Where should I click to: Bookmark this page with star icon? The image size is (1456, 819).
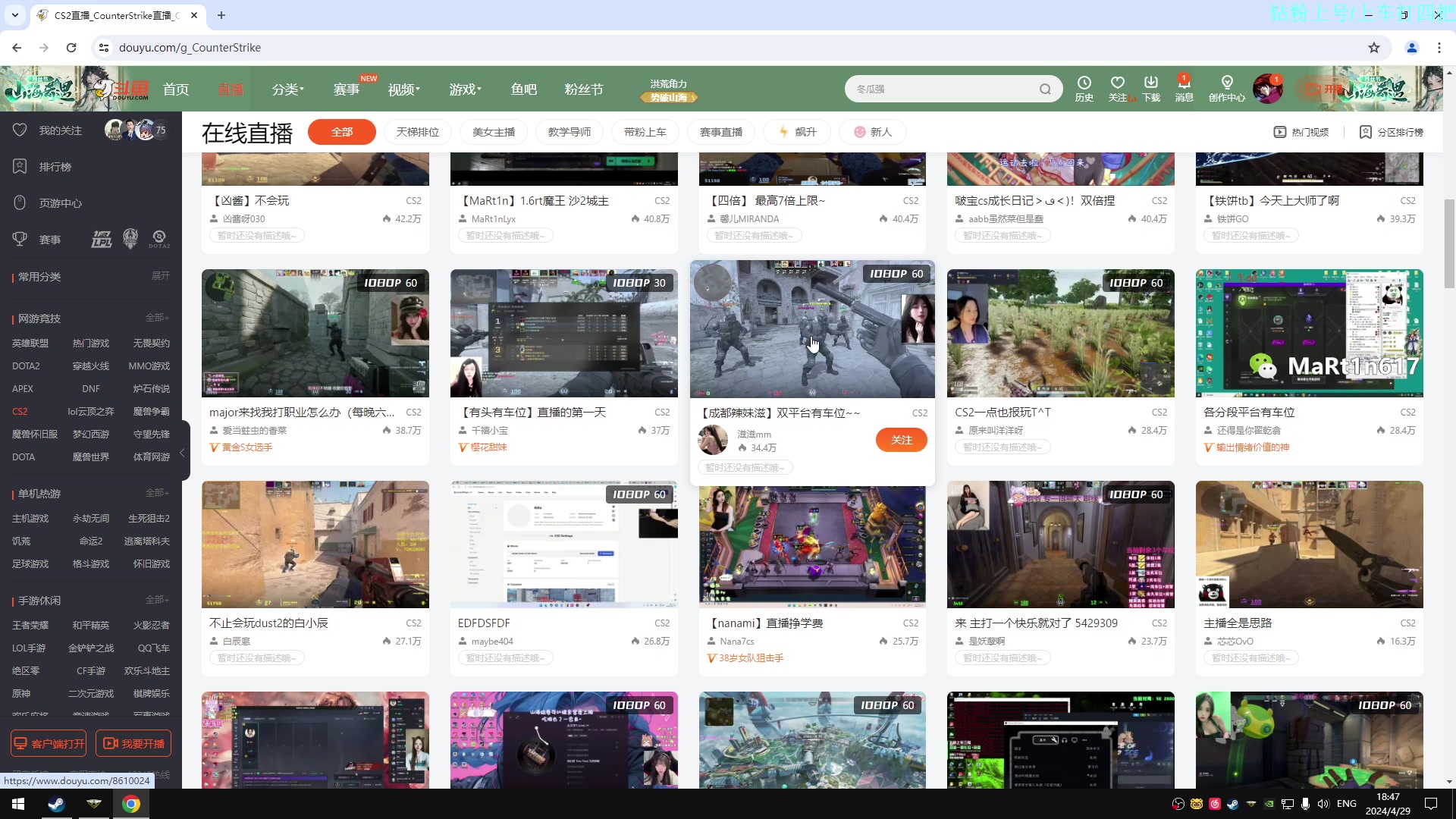(x=1374, y=48)
